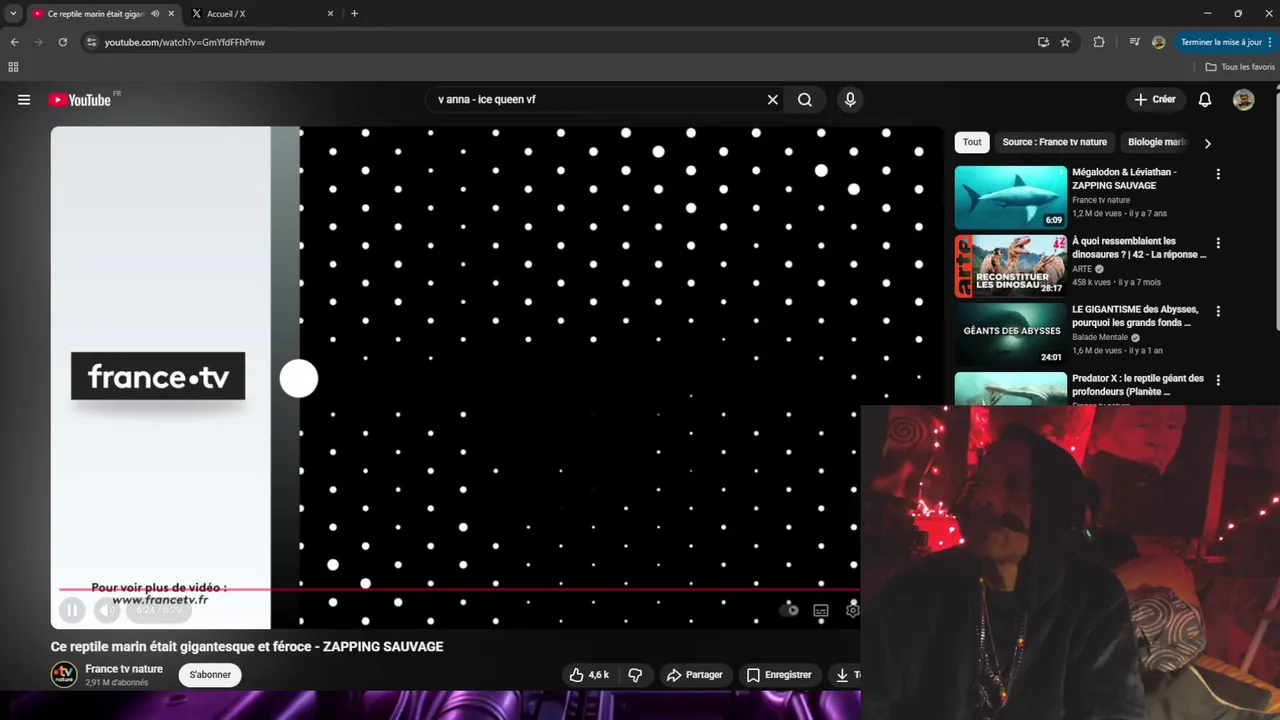Open the Chrome profile avatar

pyautogui.click(x=1158, y=42)
